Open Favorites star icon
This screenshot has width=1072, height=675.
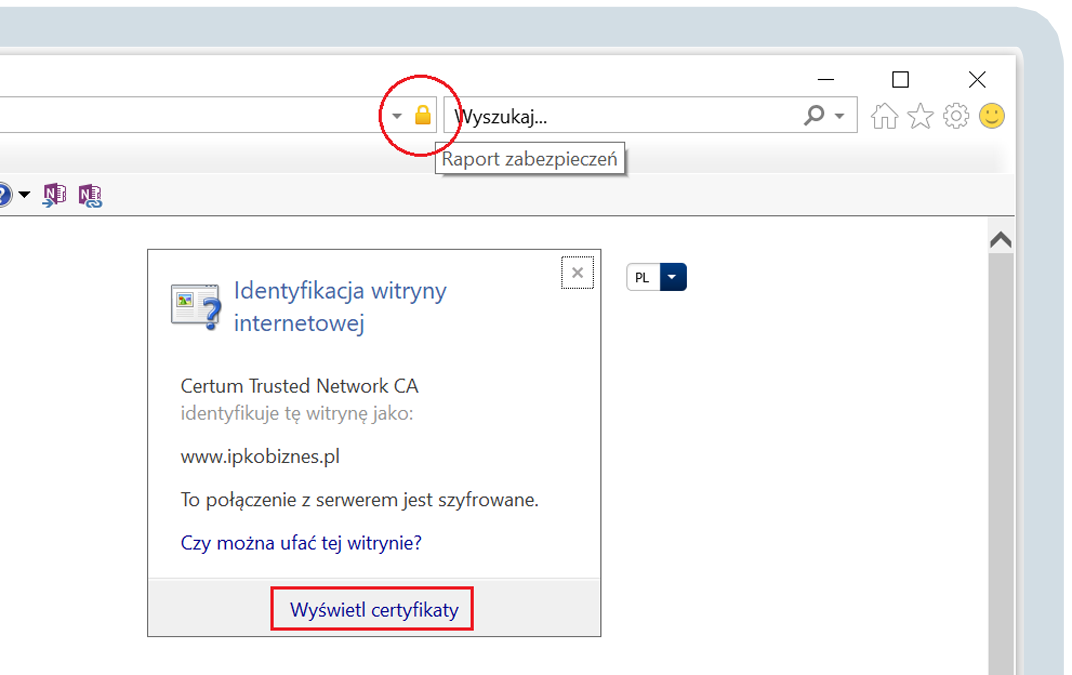click(x=920, y=116)
